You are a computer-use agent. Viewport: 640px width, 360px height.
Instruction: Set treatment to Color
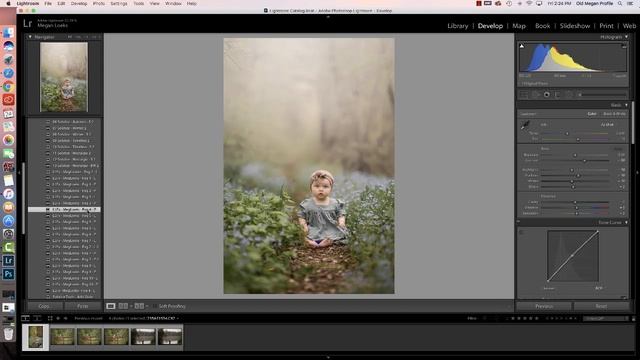tap(592, 114)
